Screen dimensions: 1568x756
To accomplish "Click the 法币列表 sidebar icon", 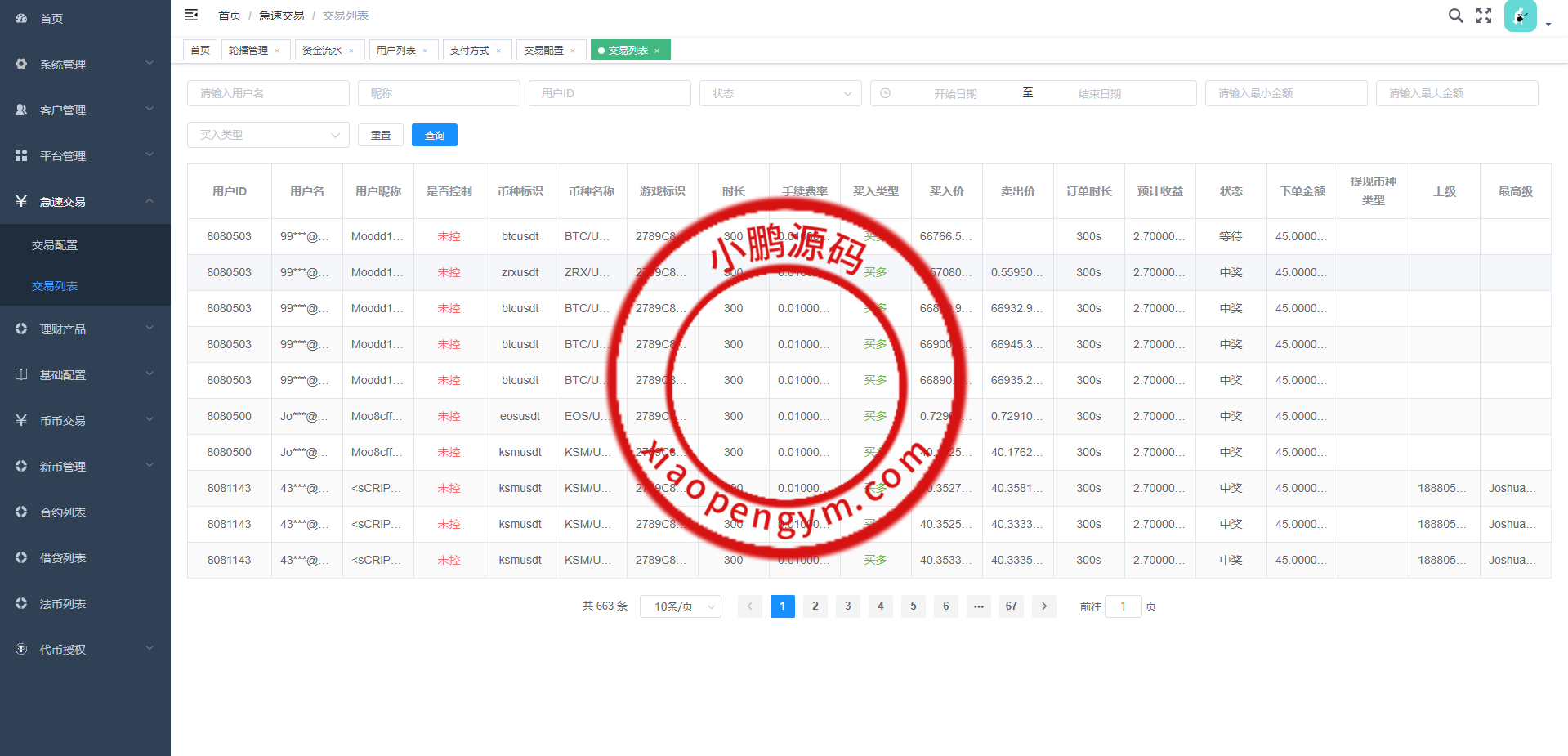I will pos(21,603).
